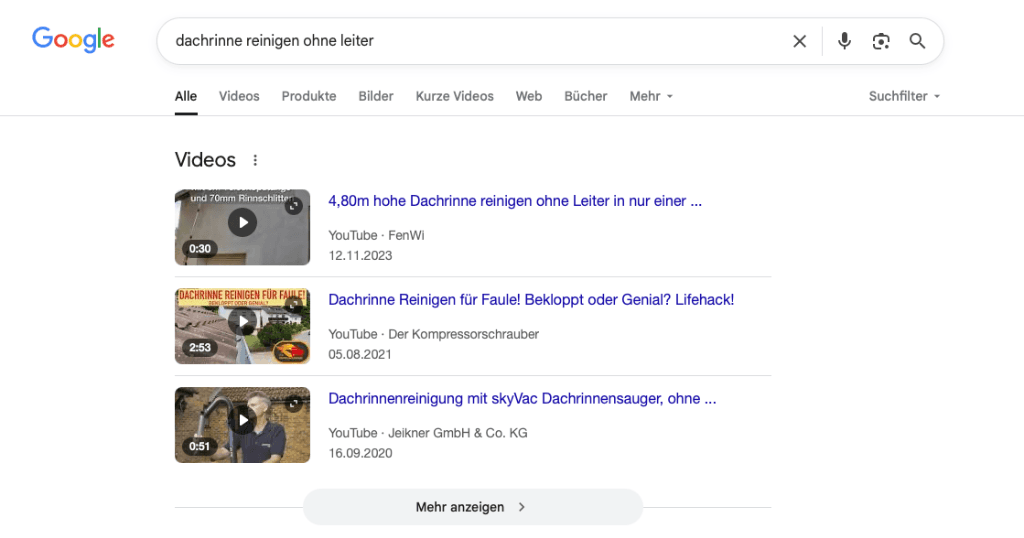This screenshot has width=1024, height=538.
Task: Clear the search query with X icon
Action: (x=799, y=41)
